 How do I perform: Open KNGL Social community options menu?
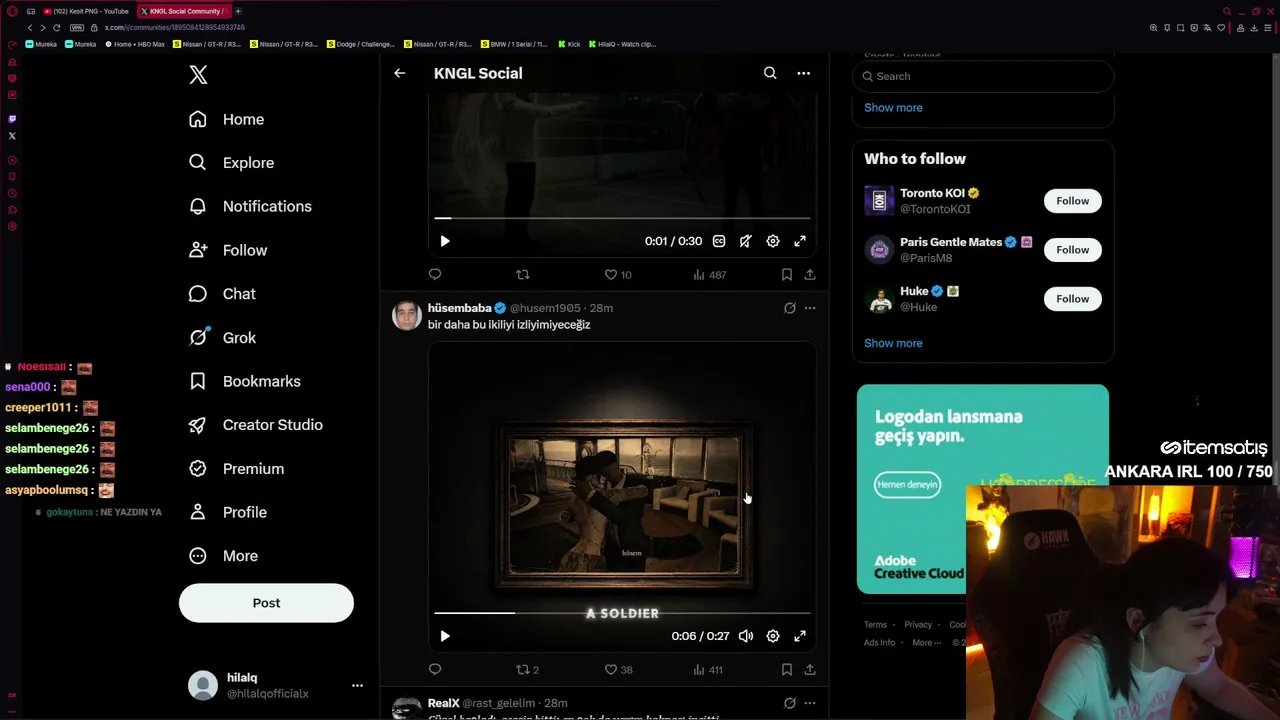(x=803, y=73)
